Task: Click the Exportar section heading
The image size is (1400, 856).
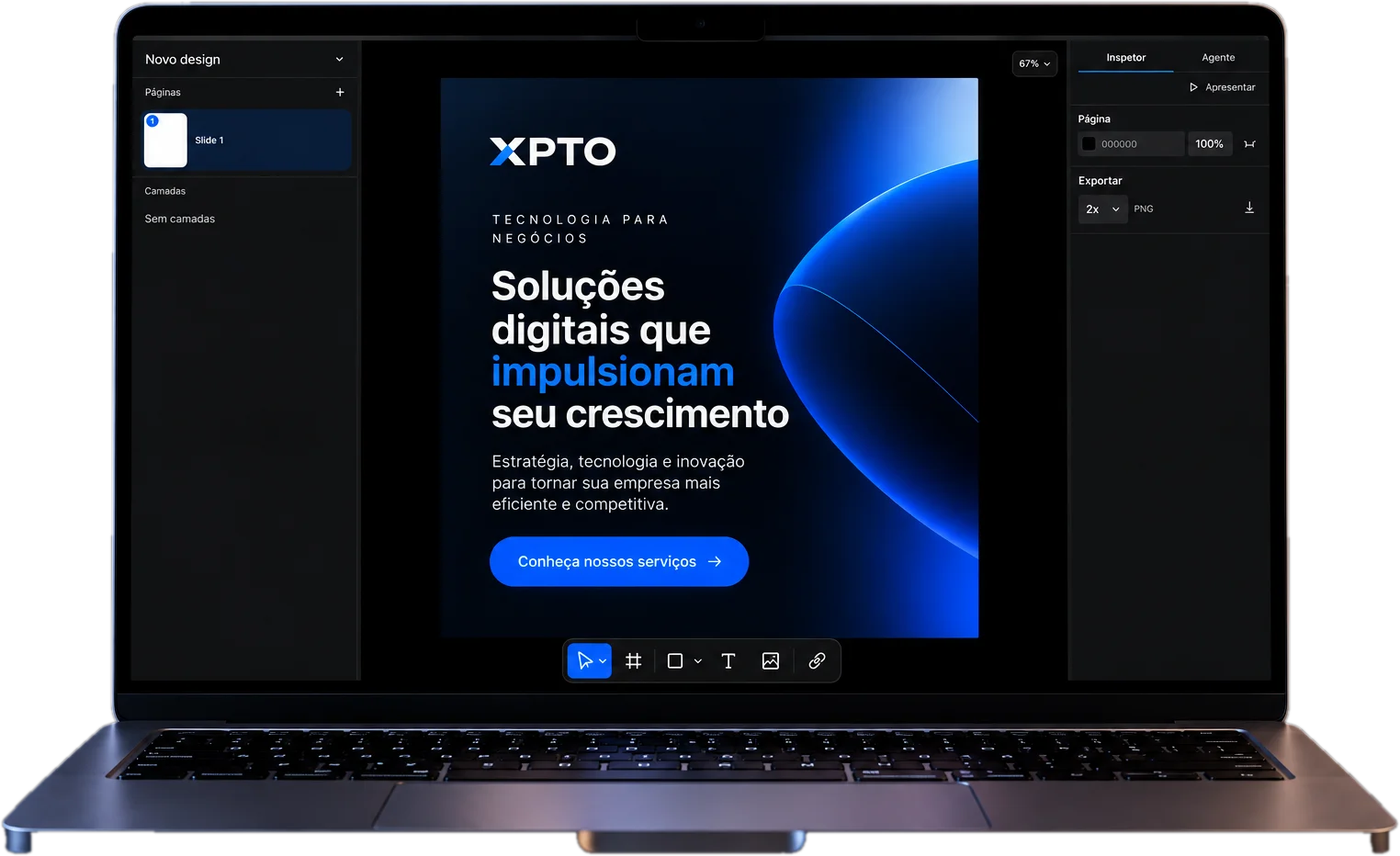Action: coord(1101,181)
